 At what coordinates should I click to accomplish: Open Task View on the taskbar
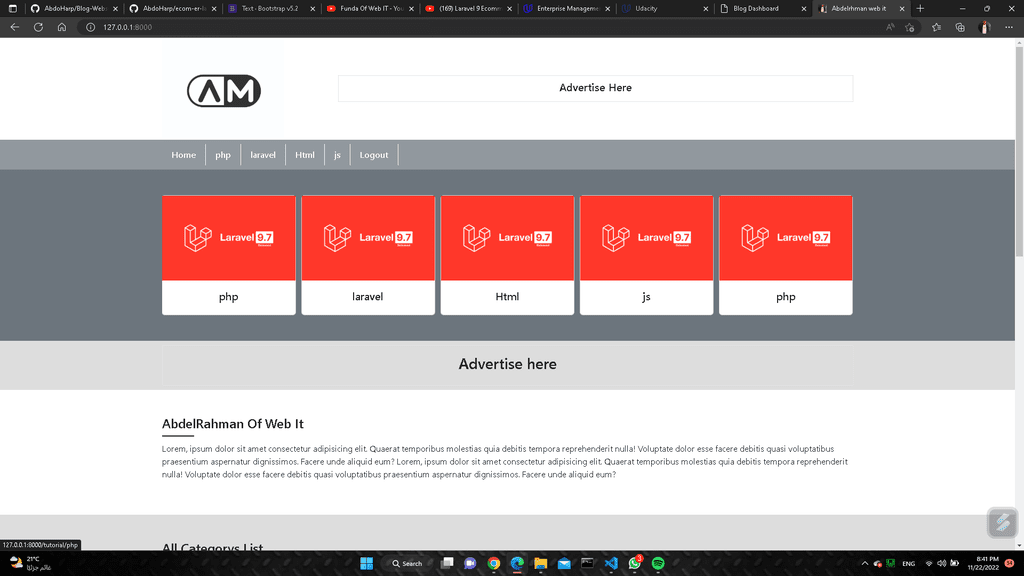[447, 563]
